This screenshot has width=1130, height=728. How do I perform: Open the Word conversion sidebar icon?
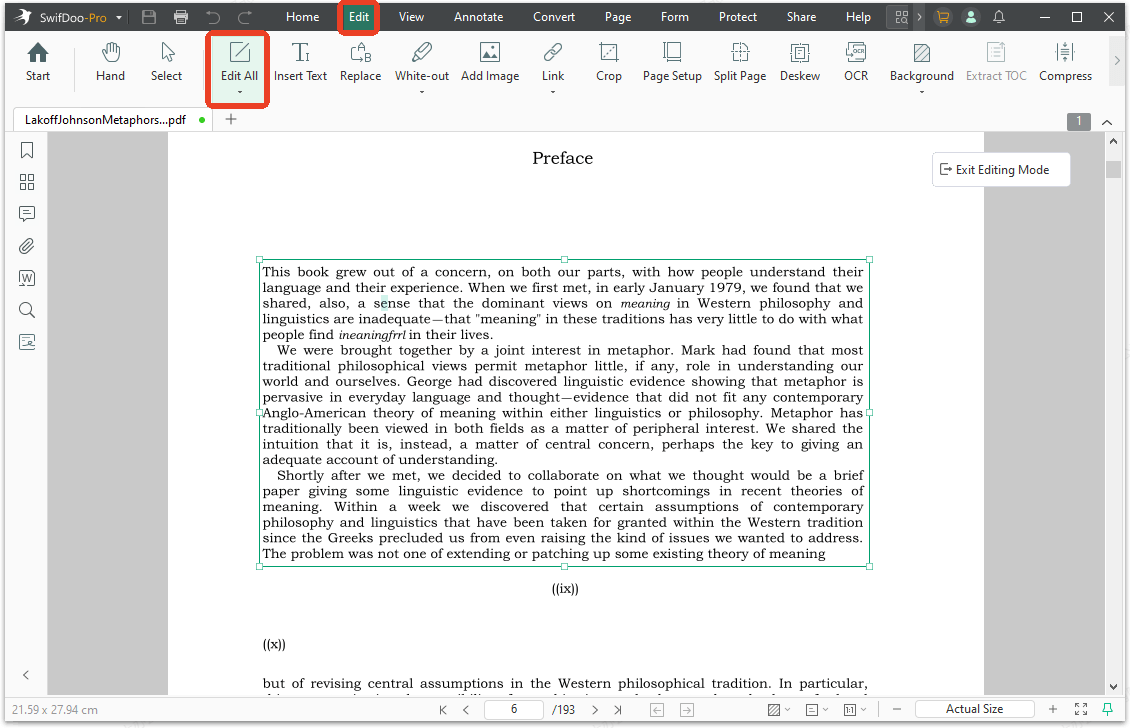coord(27,278)
